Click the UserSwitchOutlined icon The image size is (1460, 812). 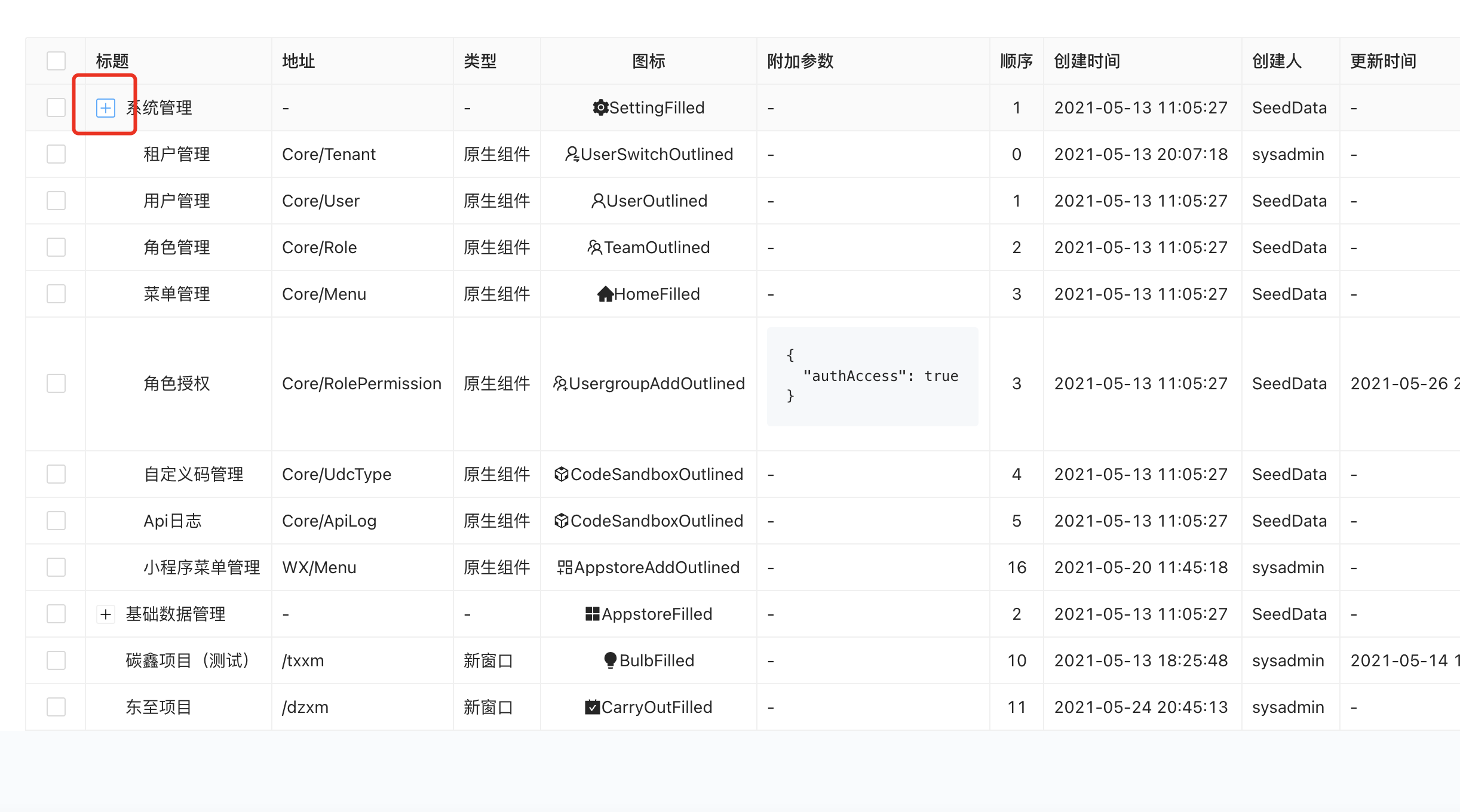coord(572,154)
